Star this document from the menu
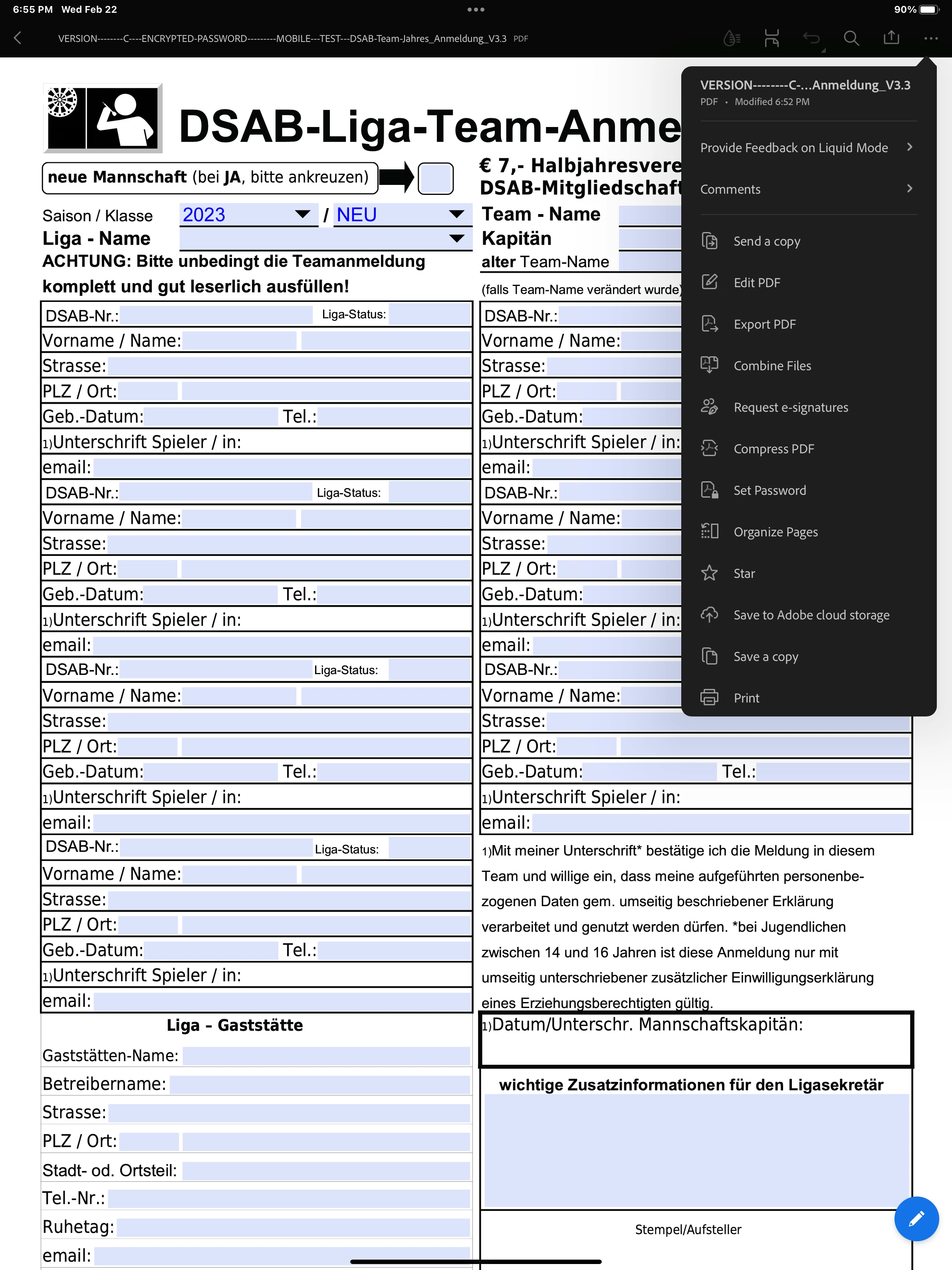Screen dimensions: 952x1270 point(744,573)
